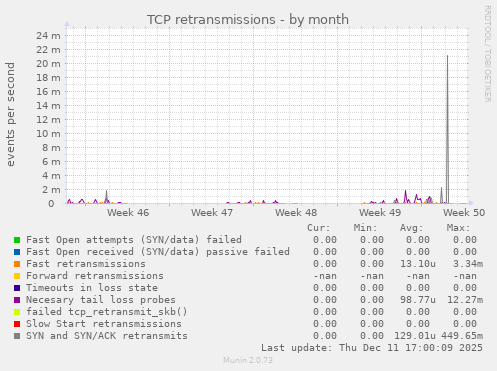Select the 'Week 47' axis label
This screenshot has height=371, width=497.
click(x=212, y=212)
